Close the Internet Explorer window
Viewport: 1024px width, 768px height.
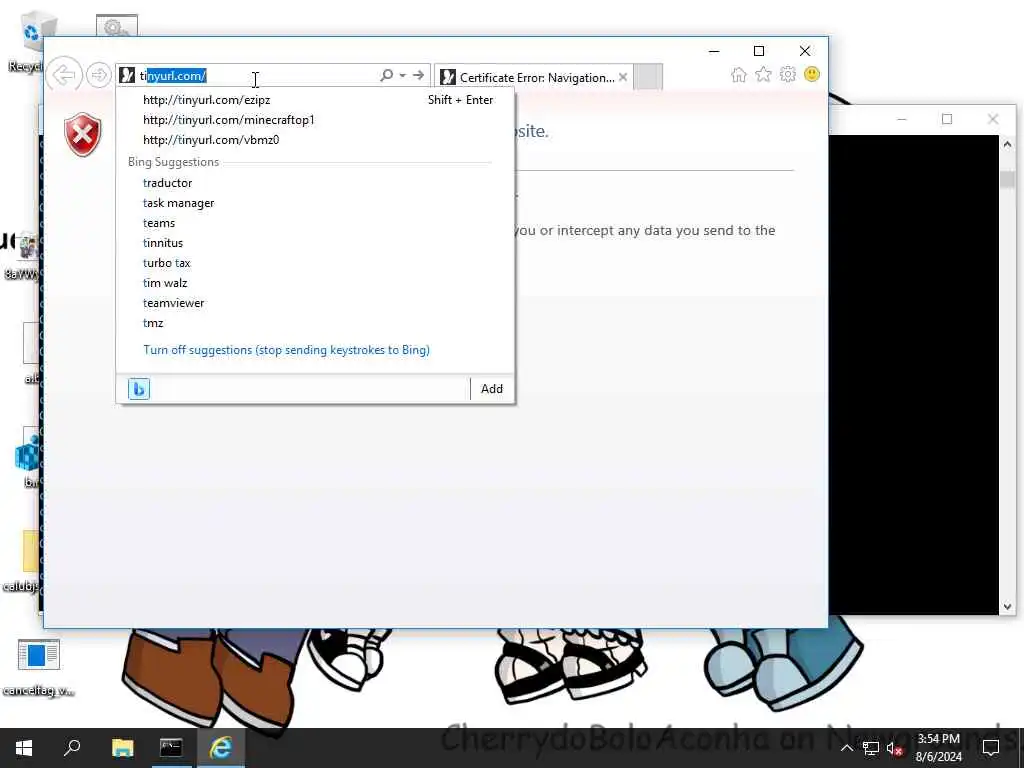[805, 51]
